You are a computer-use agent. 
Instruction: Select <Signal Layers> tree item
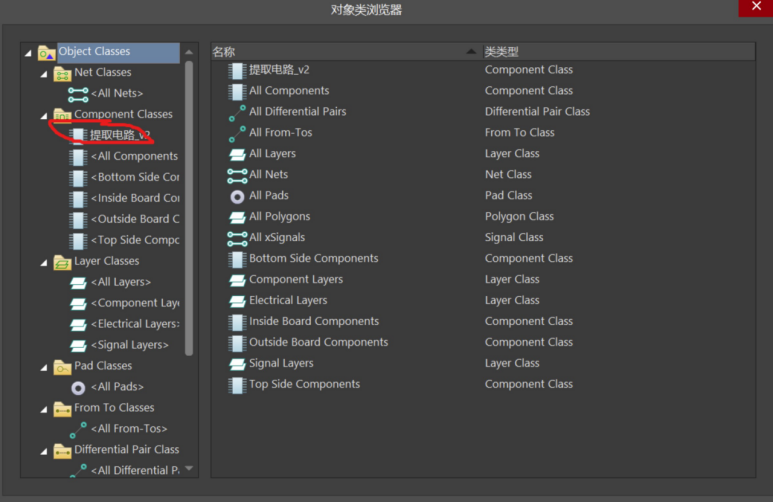(x=129, y=345)
